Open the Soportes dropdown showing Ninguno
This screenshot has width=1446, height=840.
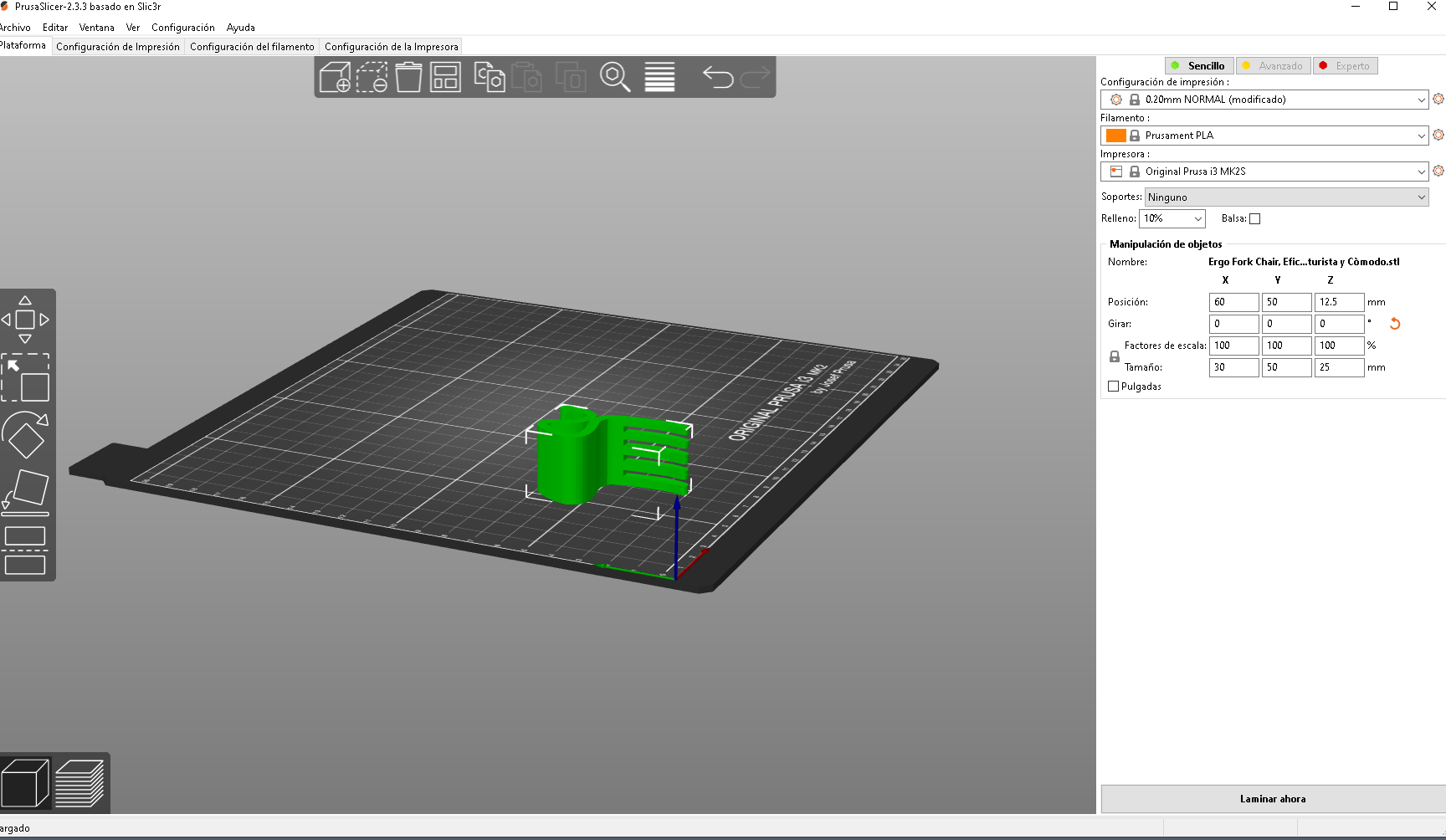1287,197
